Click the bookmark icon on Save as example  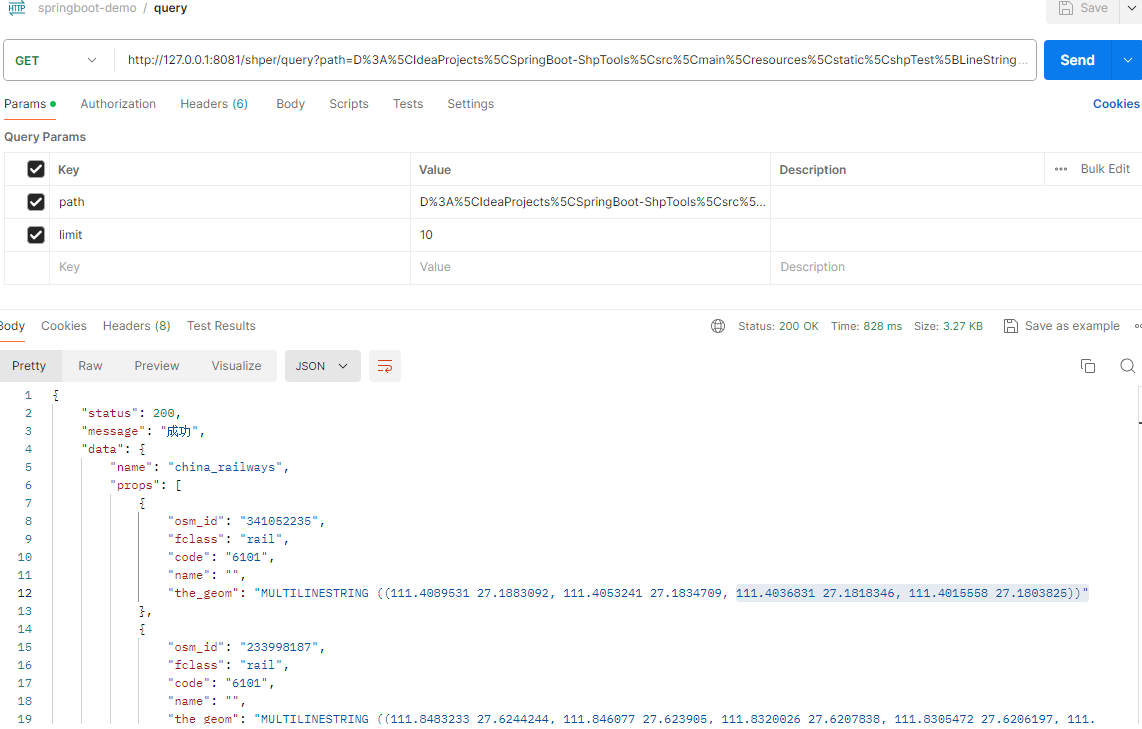click(x=1010, y=325)
